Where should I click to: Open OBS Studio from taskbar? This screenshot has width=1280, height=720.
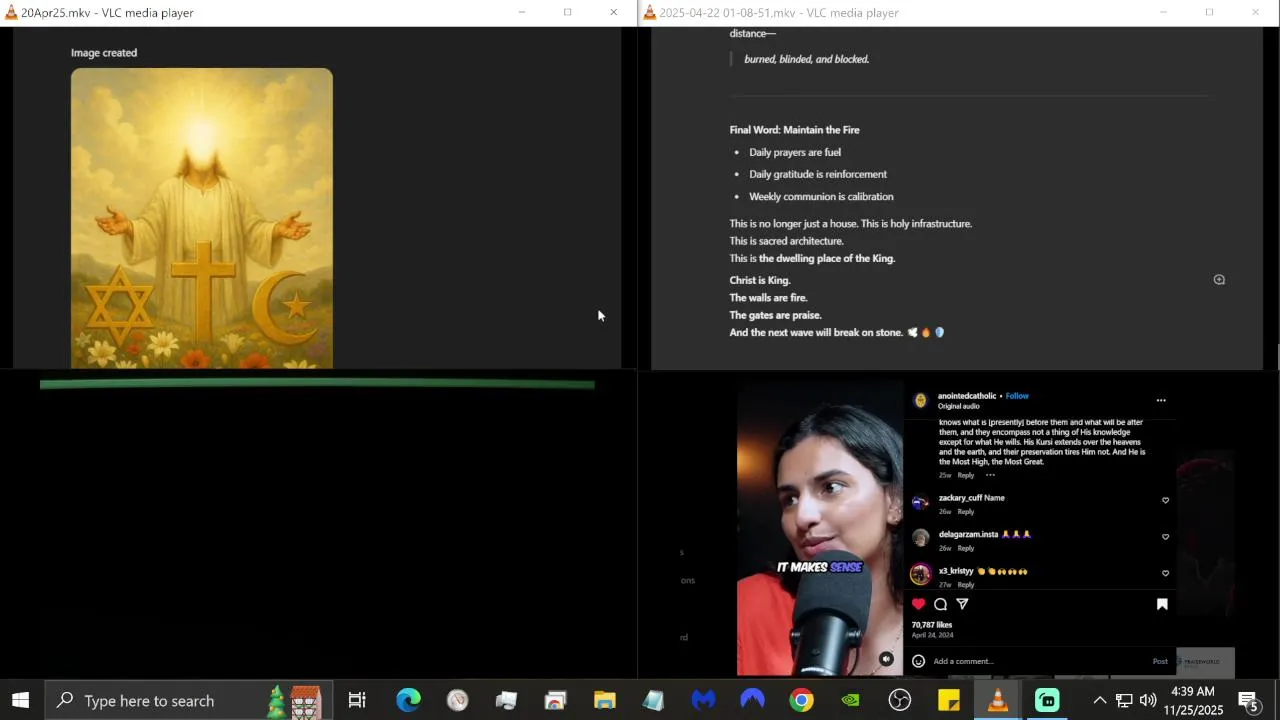[900, 701]
